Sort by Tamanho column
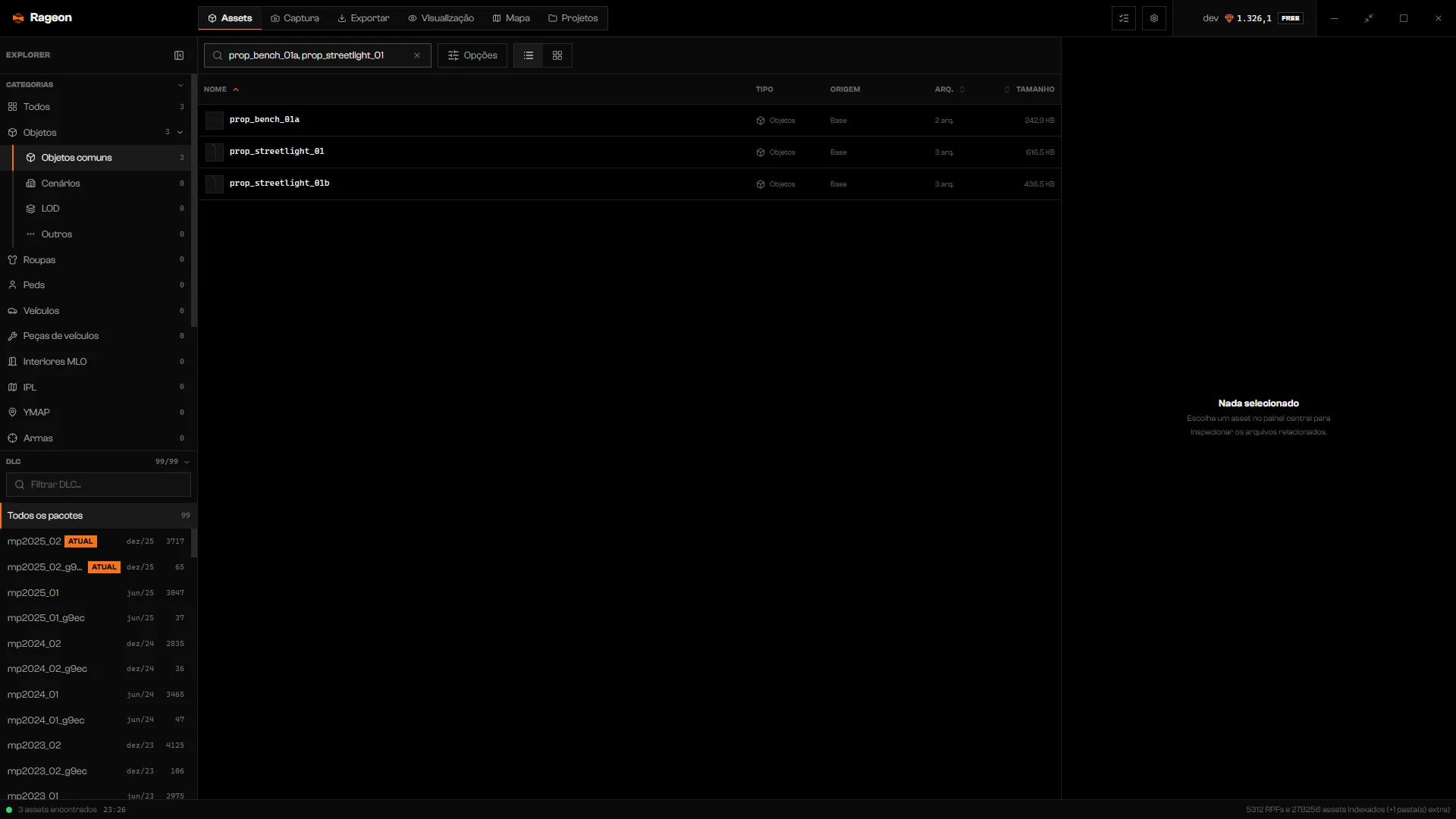Viewport: 1456px width, 819px height. [x=1030, y=89]
